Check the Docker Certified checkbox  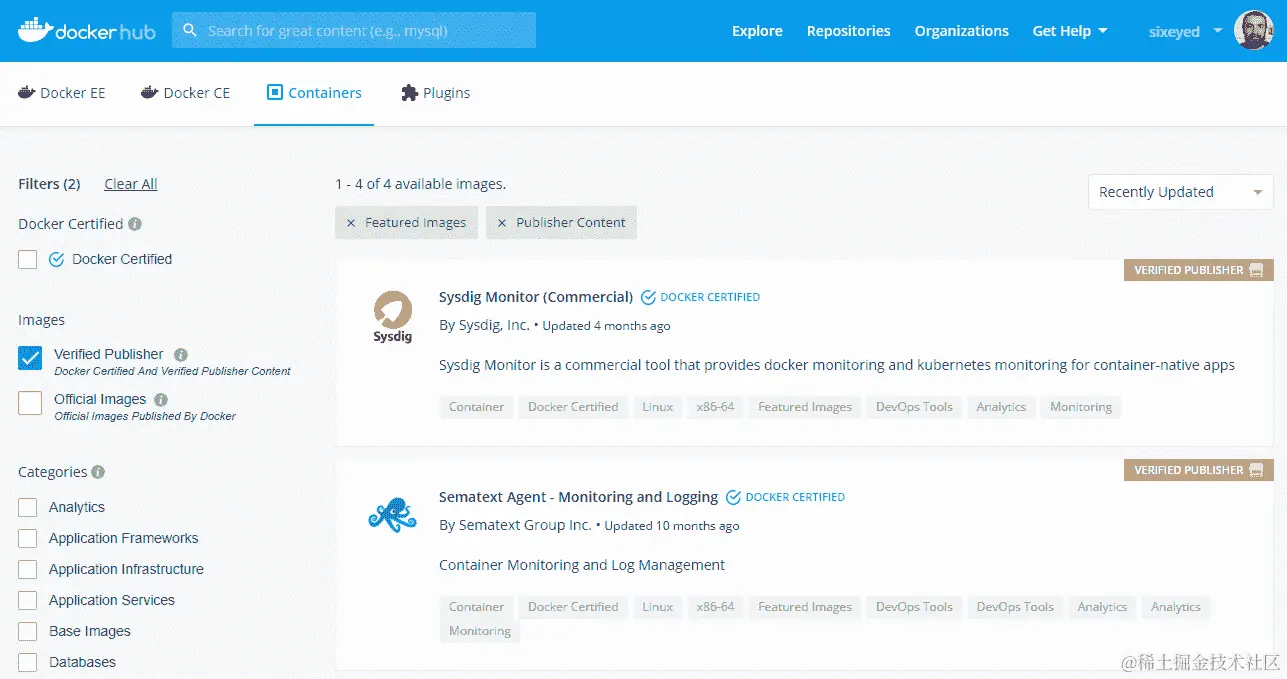point(28,260)
